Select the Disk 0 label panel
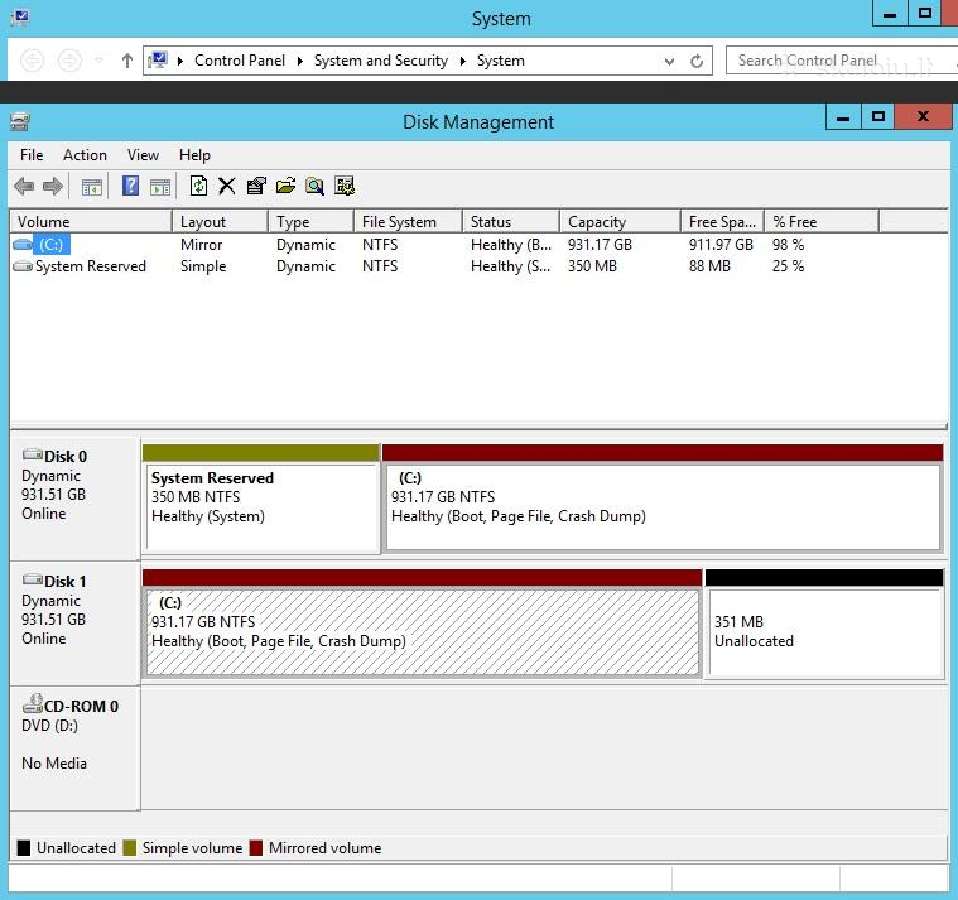 click(x=75, y=499)
